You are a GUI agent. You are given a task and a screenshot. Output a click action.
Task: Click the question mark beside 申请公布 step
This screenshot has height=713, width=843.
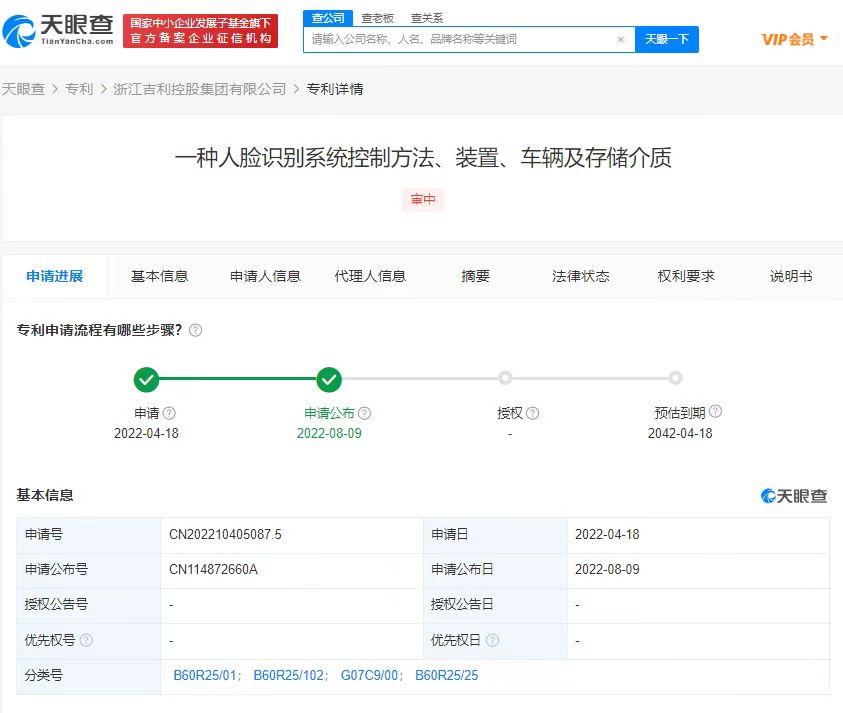click(x=365, y=413)
